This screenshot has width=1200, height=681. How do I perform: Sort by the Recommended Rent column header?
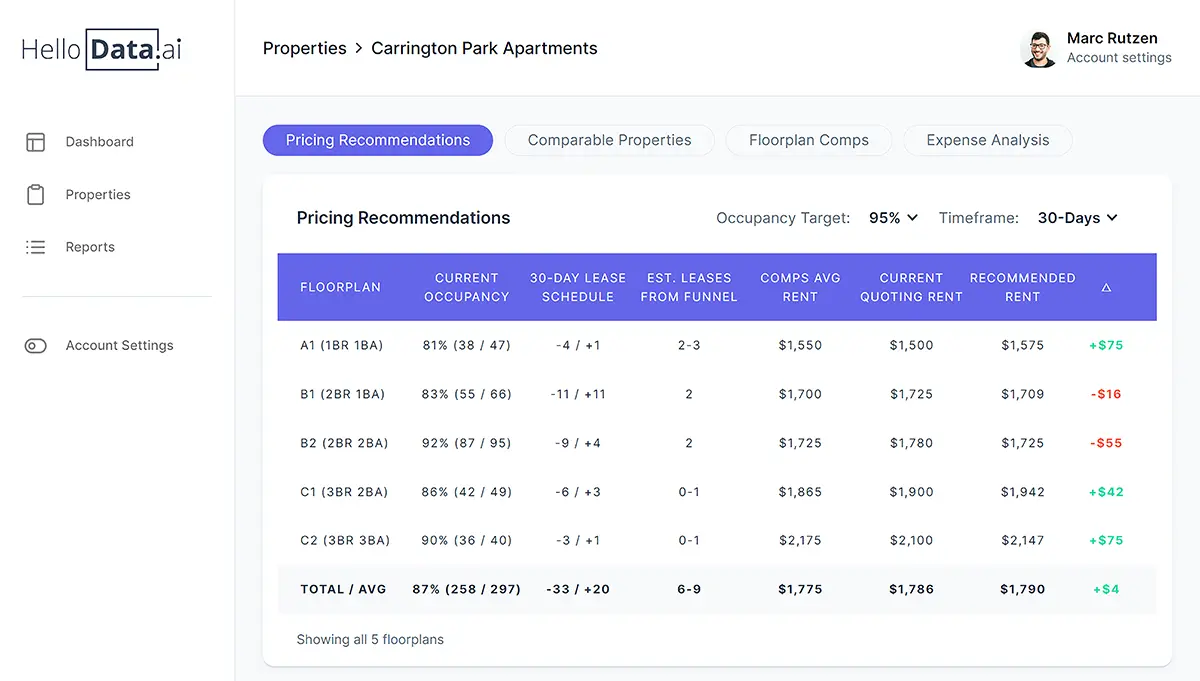point(1022,287)
